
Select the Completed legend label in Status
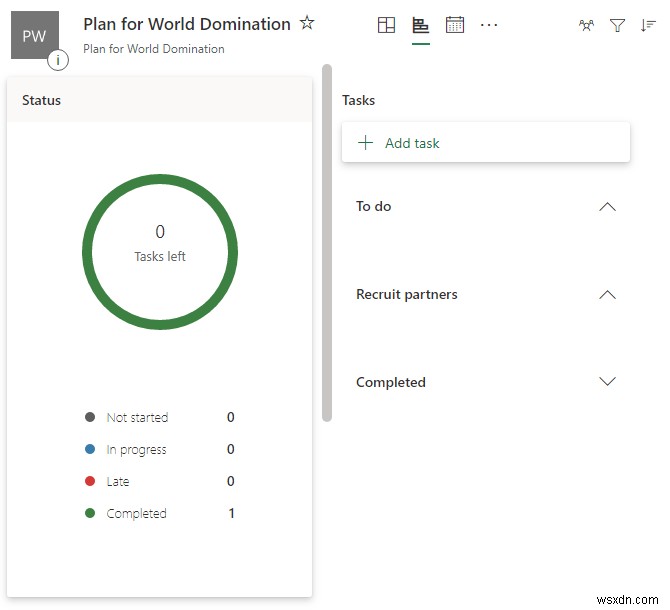pyautogui.click(x=136, y=513)
